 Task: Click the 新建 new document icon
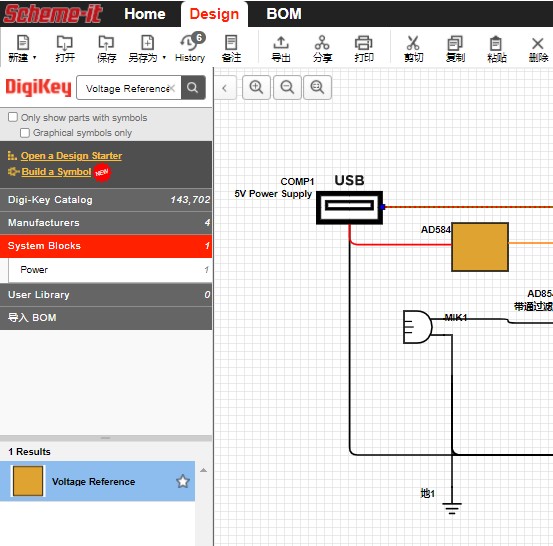click(23, 43)
